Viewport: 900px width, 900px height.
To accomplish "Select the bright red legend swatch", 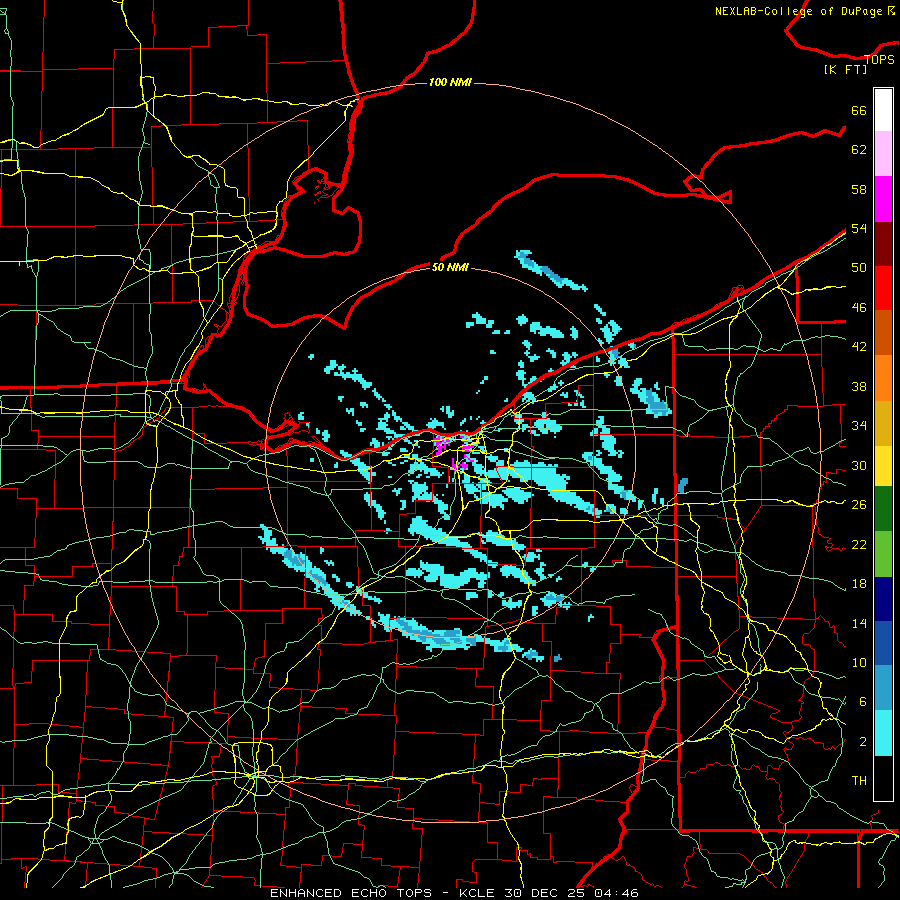I will coord(883,288).
